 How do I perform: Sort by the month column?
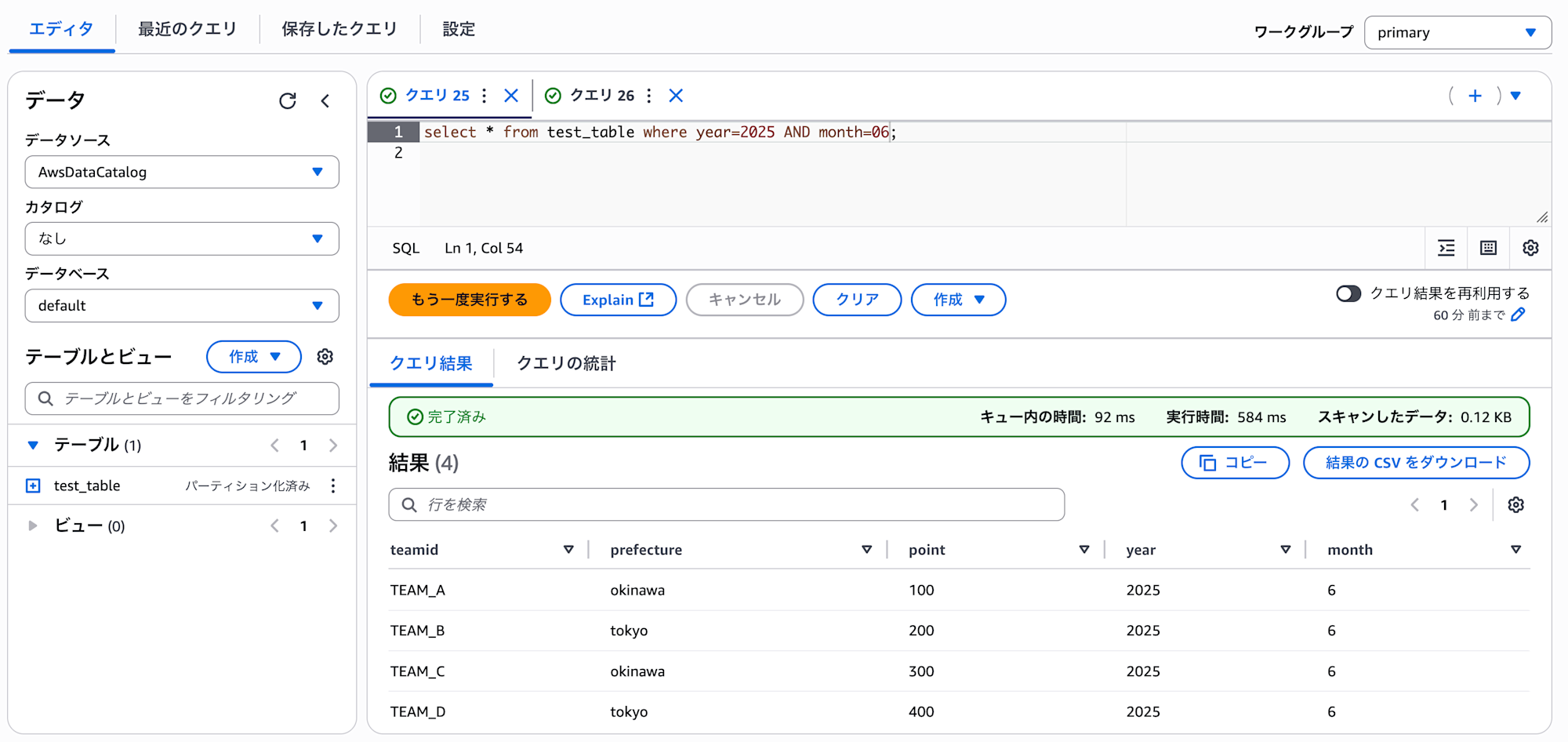pyautogui.click(x=1516, y=550)
